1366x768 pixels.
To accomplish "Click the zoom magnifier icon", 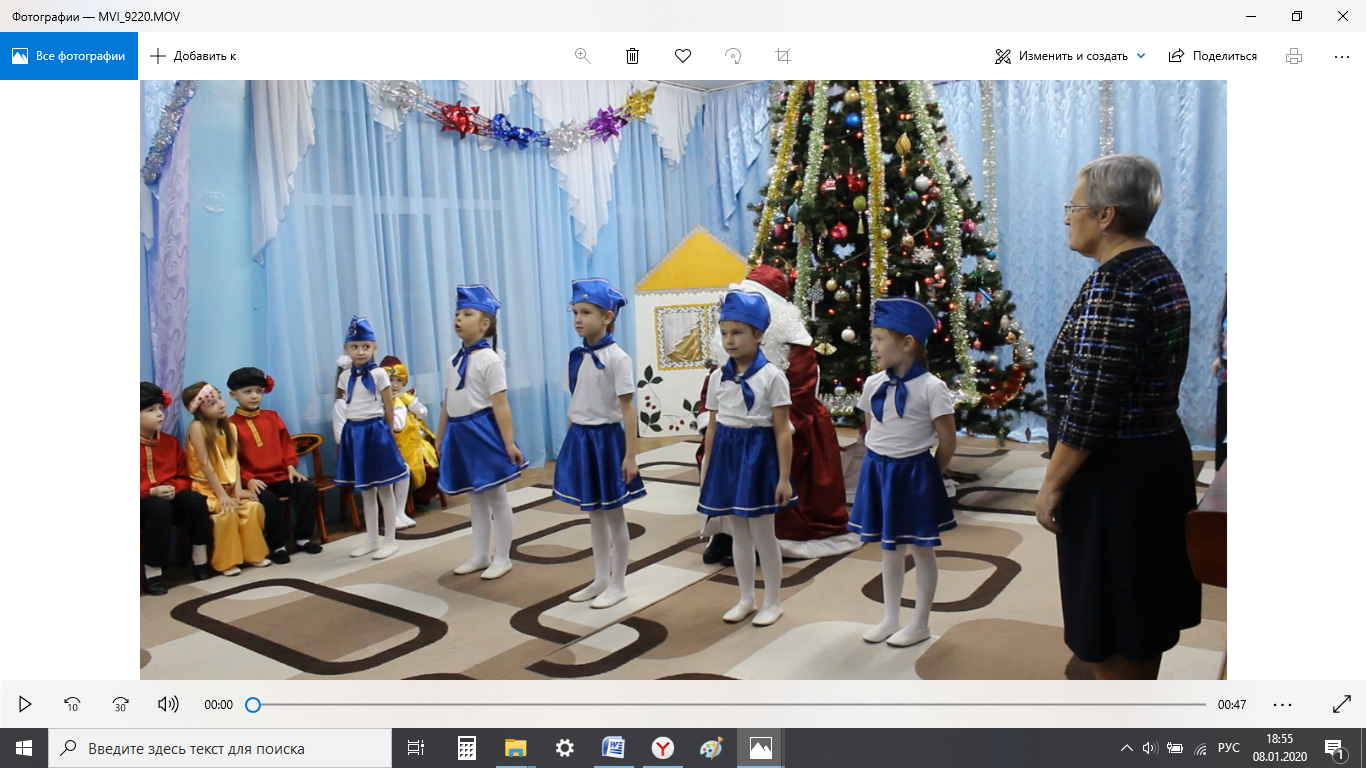I will click(583, 56).
